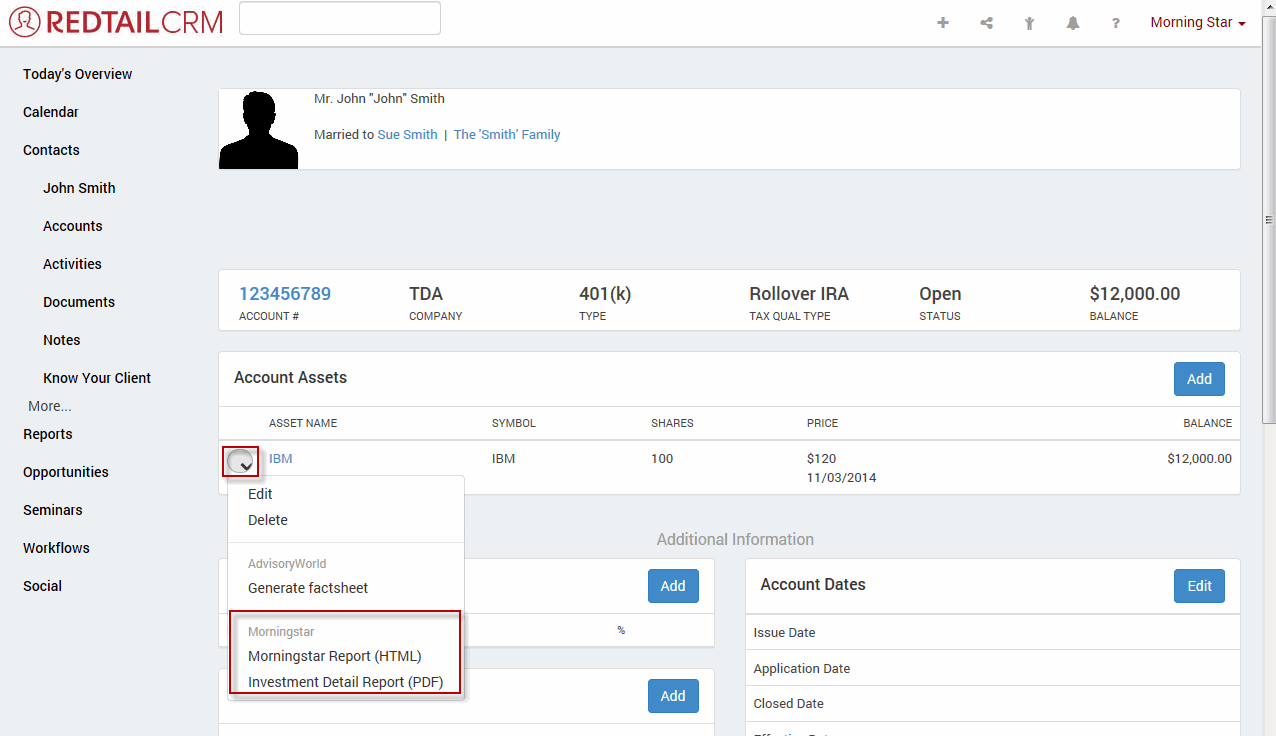
Task: Expand the More... sidebar section
Action: click(50, 406)
